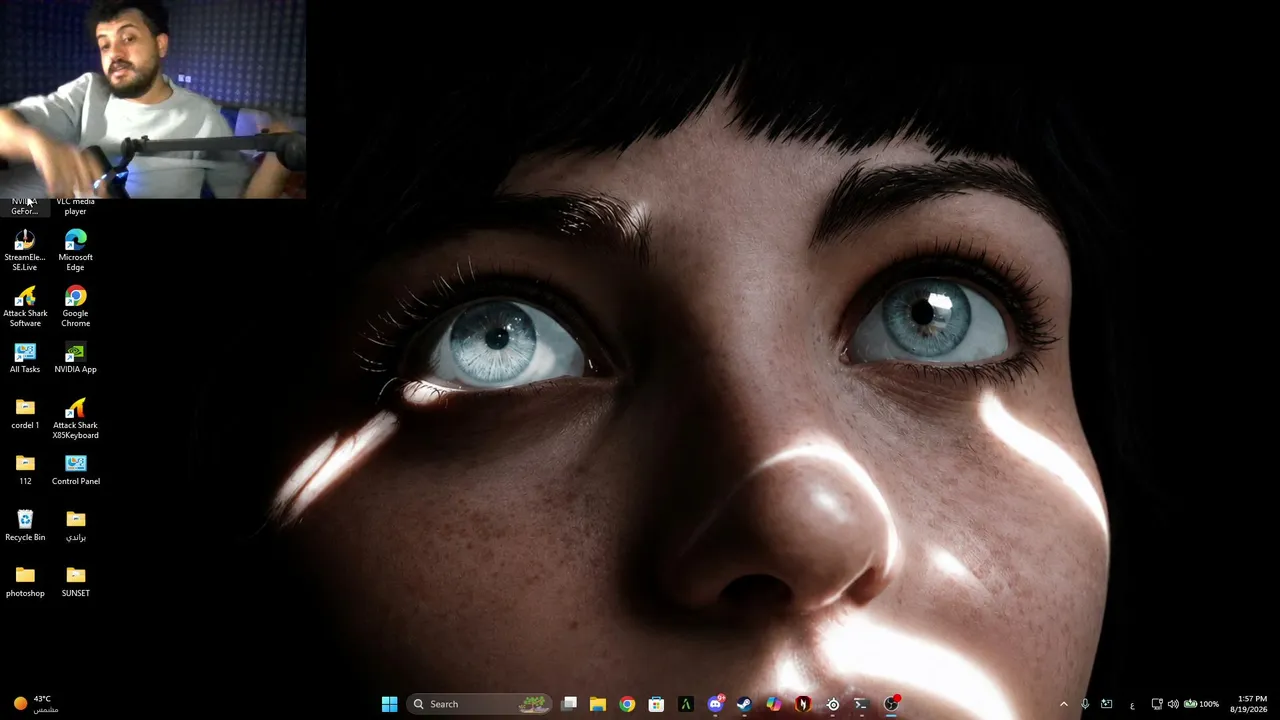The image size is (1280, 720).
Task: Select the cordel 1 folder on desktop
Action: [25, 414]
